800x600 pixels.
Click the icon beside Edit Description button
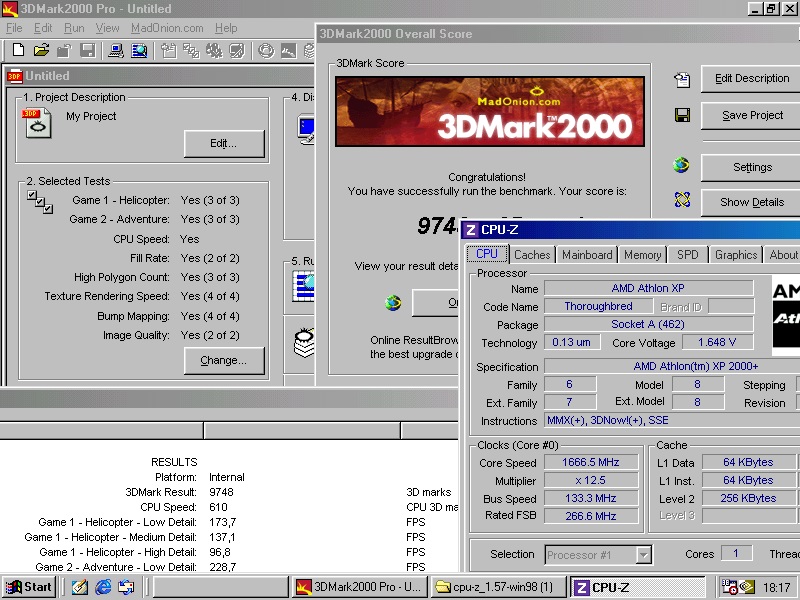point(682,79)
